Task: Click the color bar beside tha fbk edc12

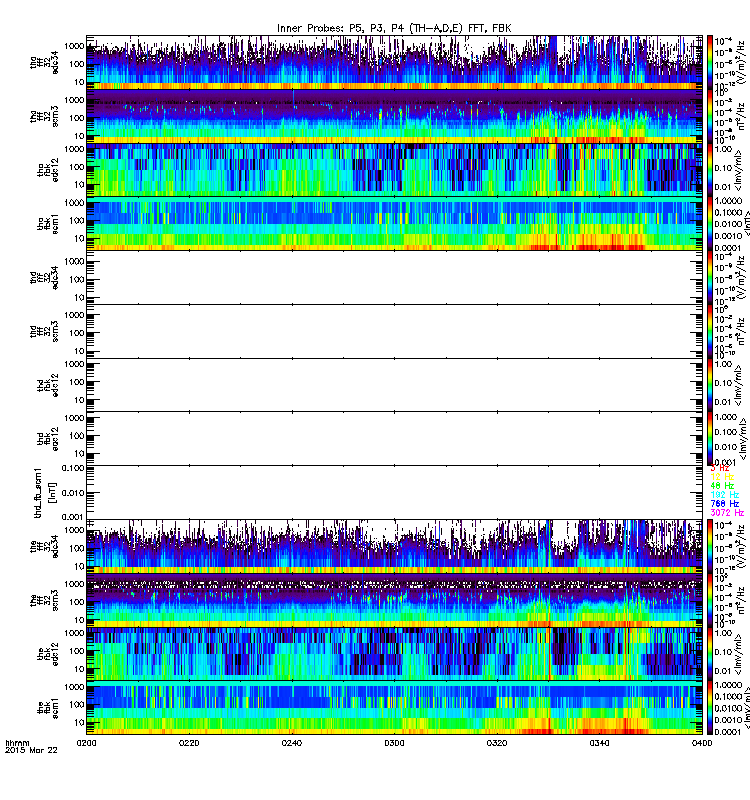Action: [x=710, y=170]
